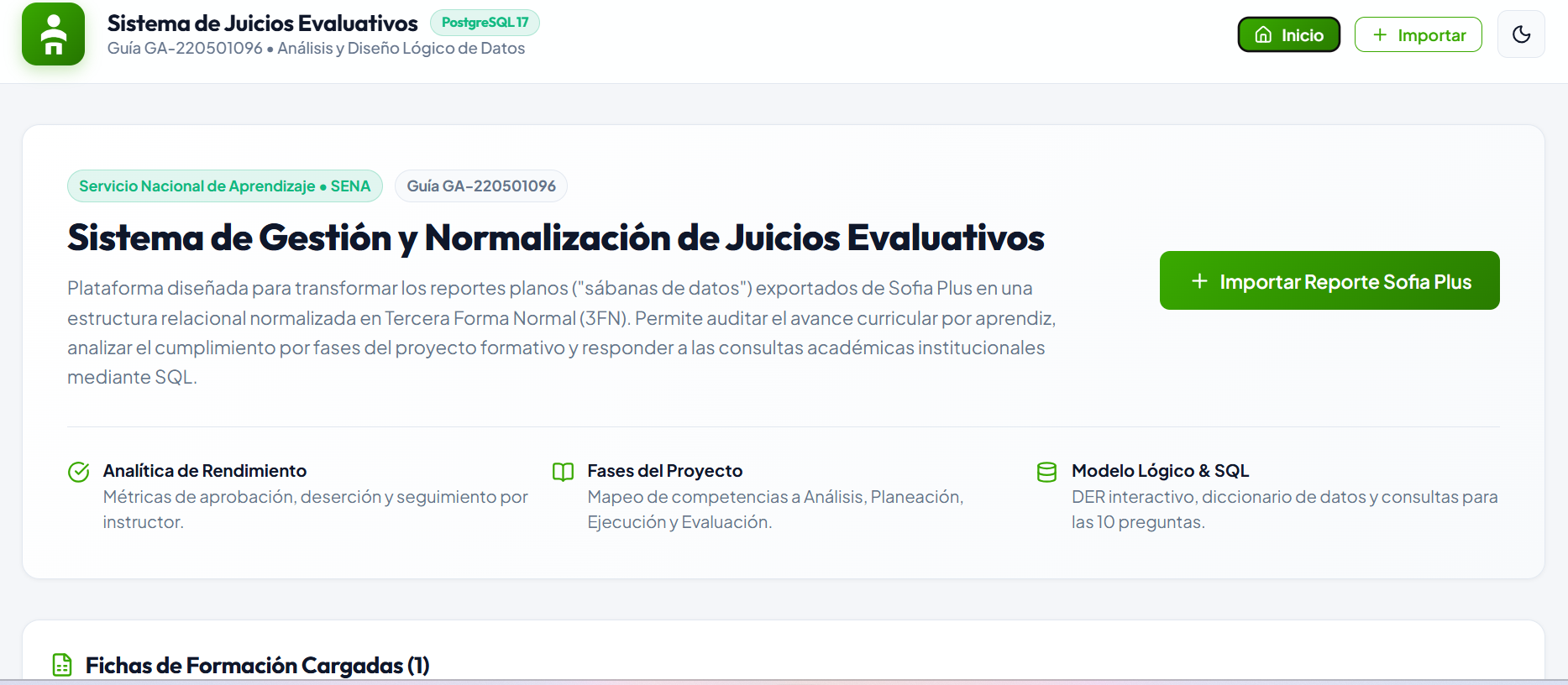Go to Inicio in the header

coord(1288,34)
